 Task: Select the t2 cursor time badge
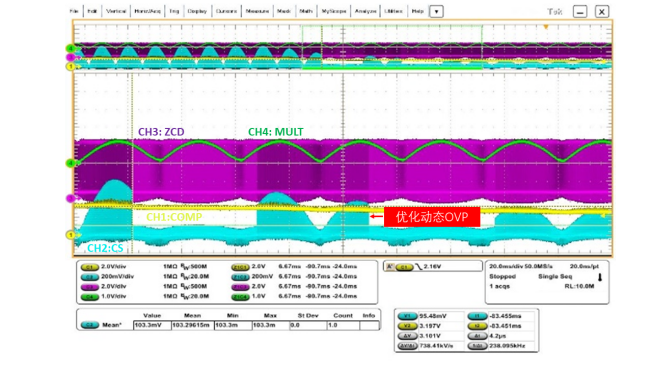click(x=477, y=326)
